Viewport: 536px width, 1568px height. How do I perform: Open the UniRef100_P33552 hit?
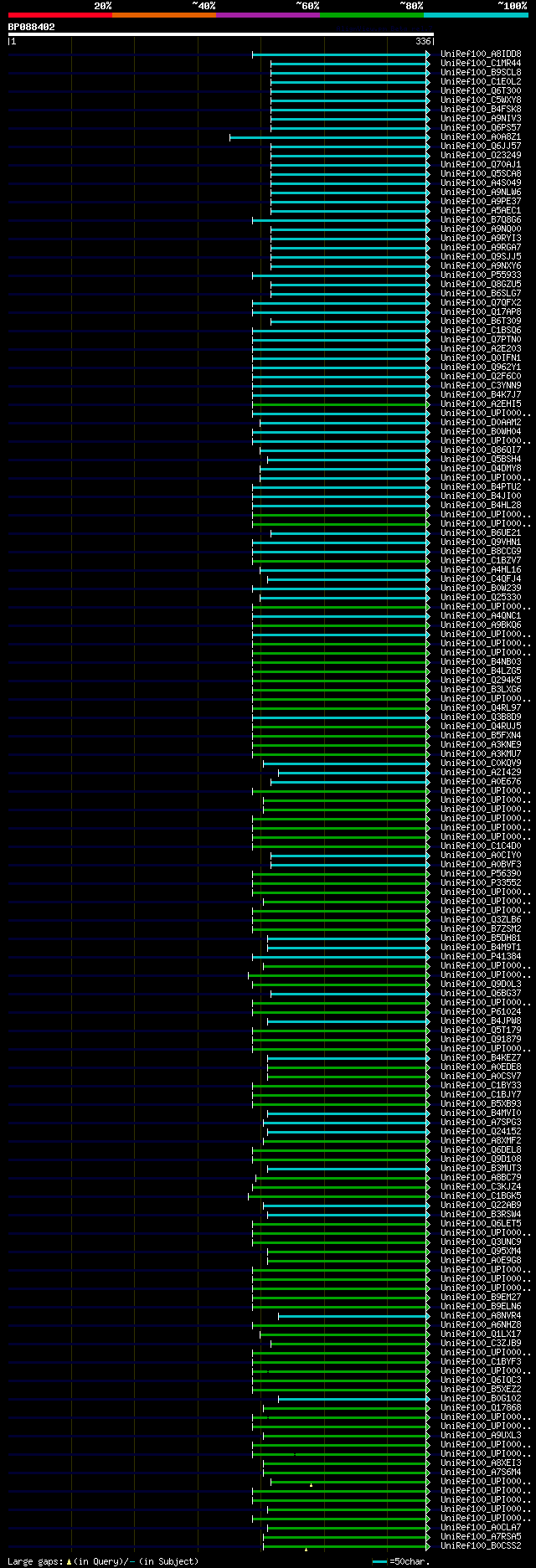pyautogui.click(x=481, y=883)
